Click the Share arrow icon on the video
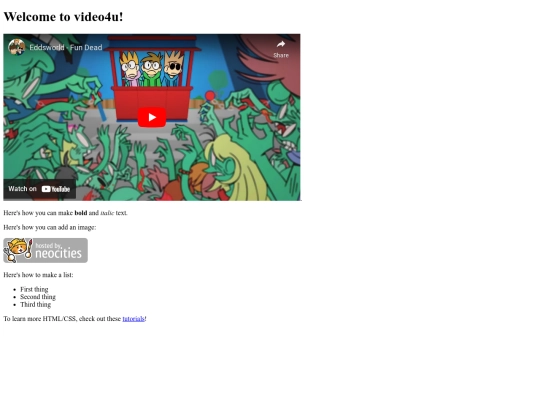The height and width of the screenshot is (405, 540). point(281,44)
